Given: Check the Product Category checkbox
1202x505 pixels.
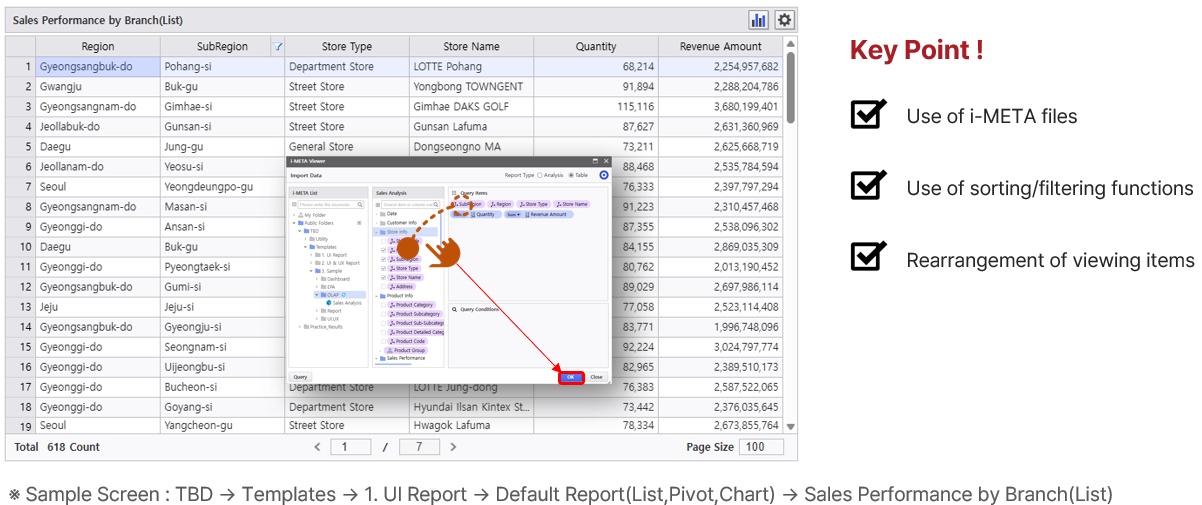Looking at the screenshot, I should click(x=383, y=305).
